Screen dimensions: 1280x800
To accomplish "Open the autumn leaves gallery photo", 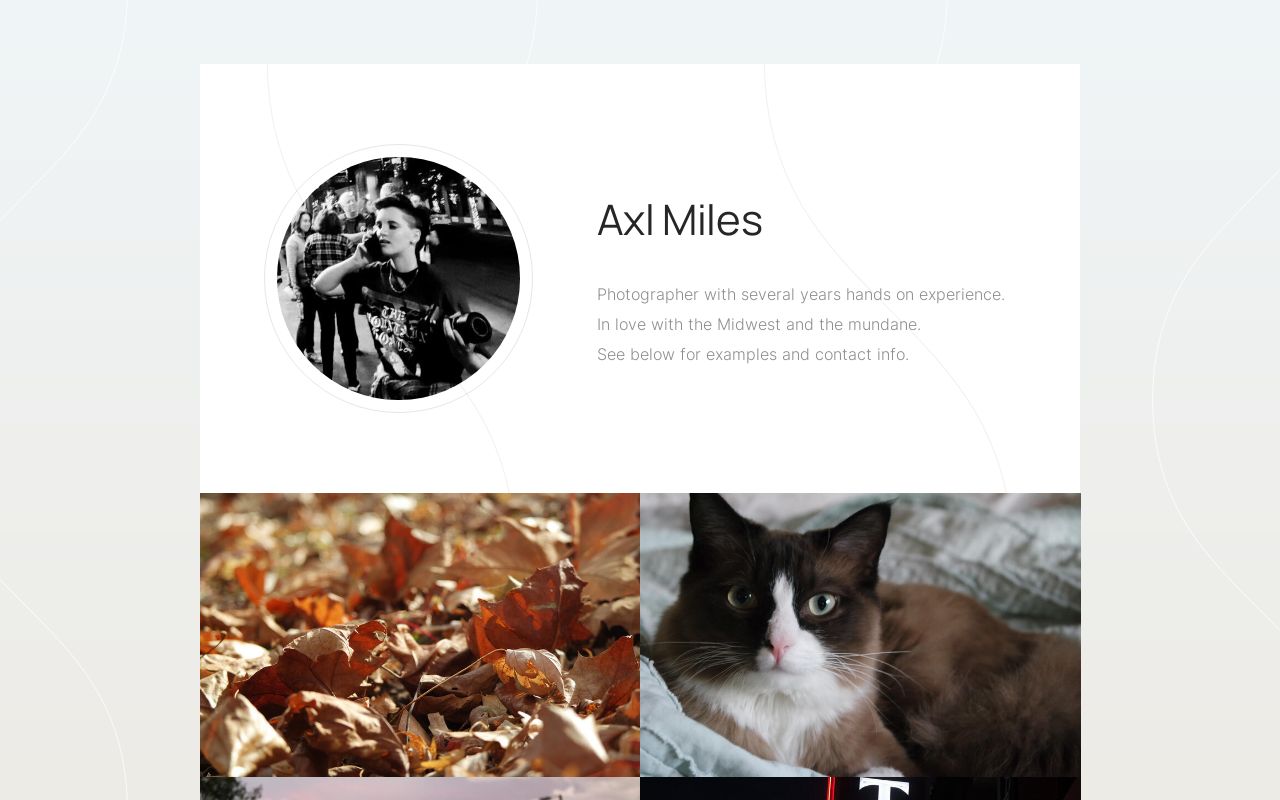I will click(x=420, y=635).
